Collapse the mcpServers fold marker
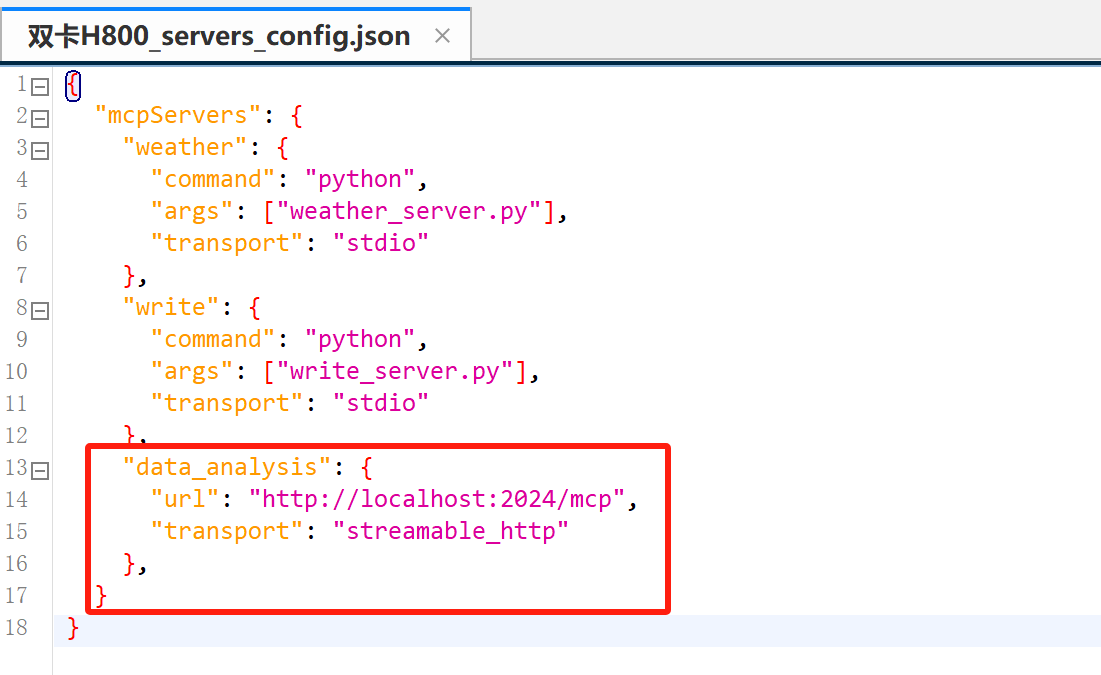Image resolution: width=1101 pixels, height=675 pixels. point(41,118)
